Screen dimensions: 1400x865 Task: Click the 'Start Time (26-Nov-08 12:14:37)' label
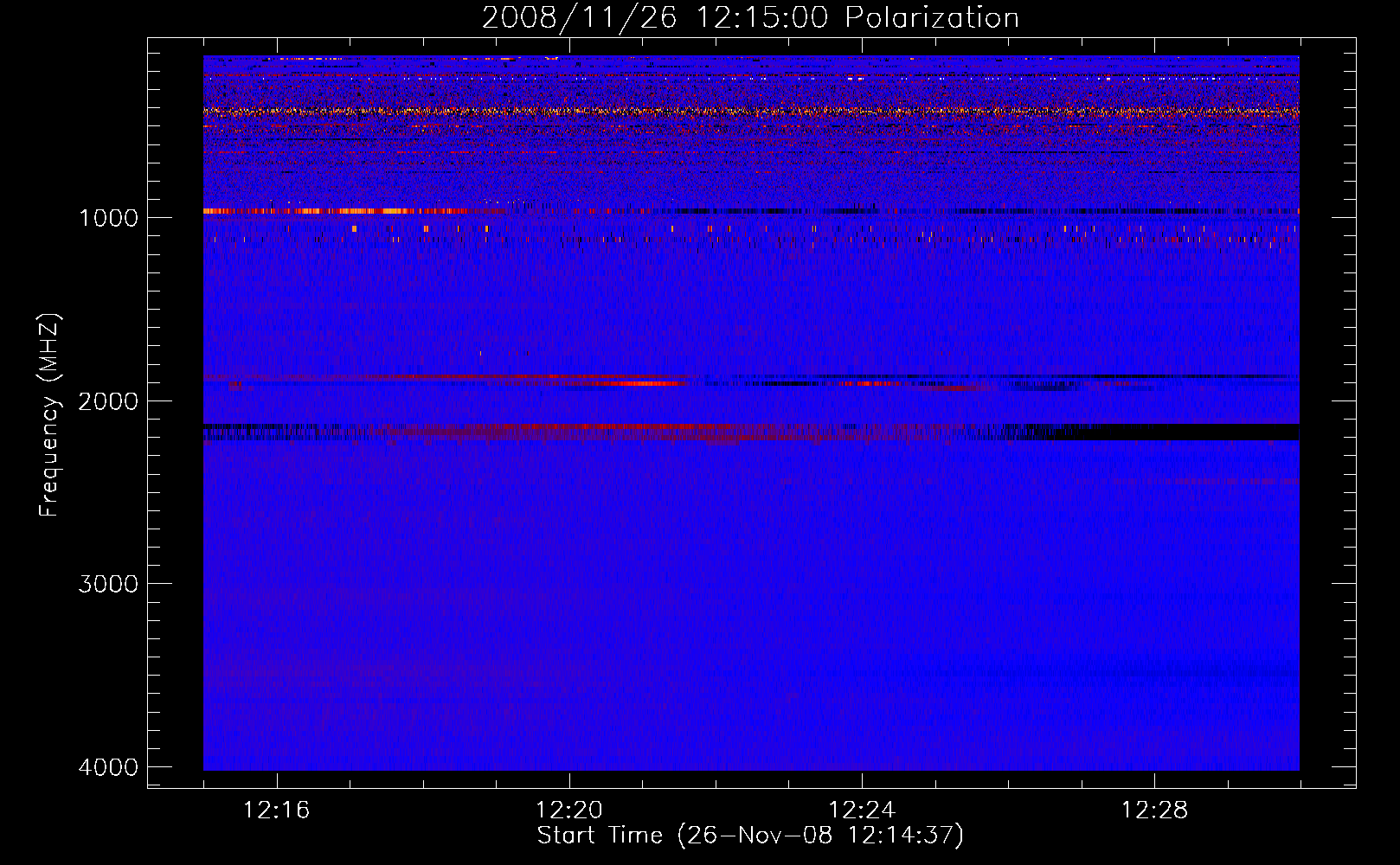click(x=750, y=836)
